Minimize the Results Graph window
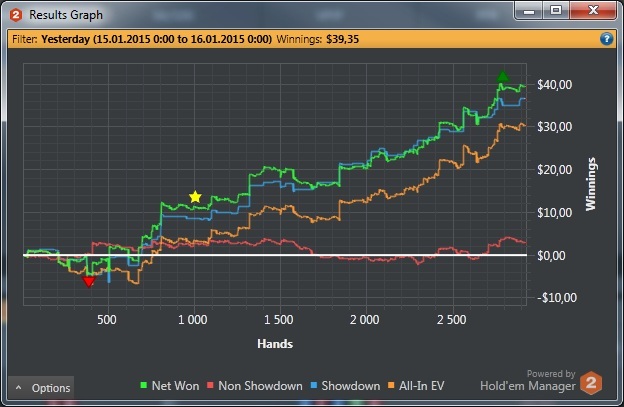624x407 pixels. pos(529,10)
